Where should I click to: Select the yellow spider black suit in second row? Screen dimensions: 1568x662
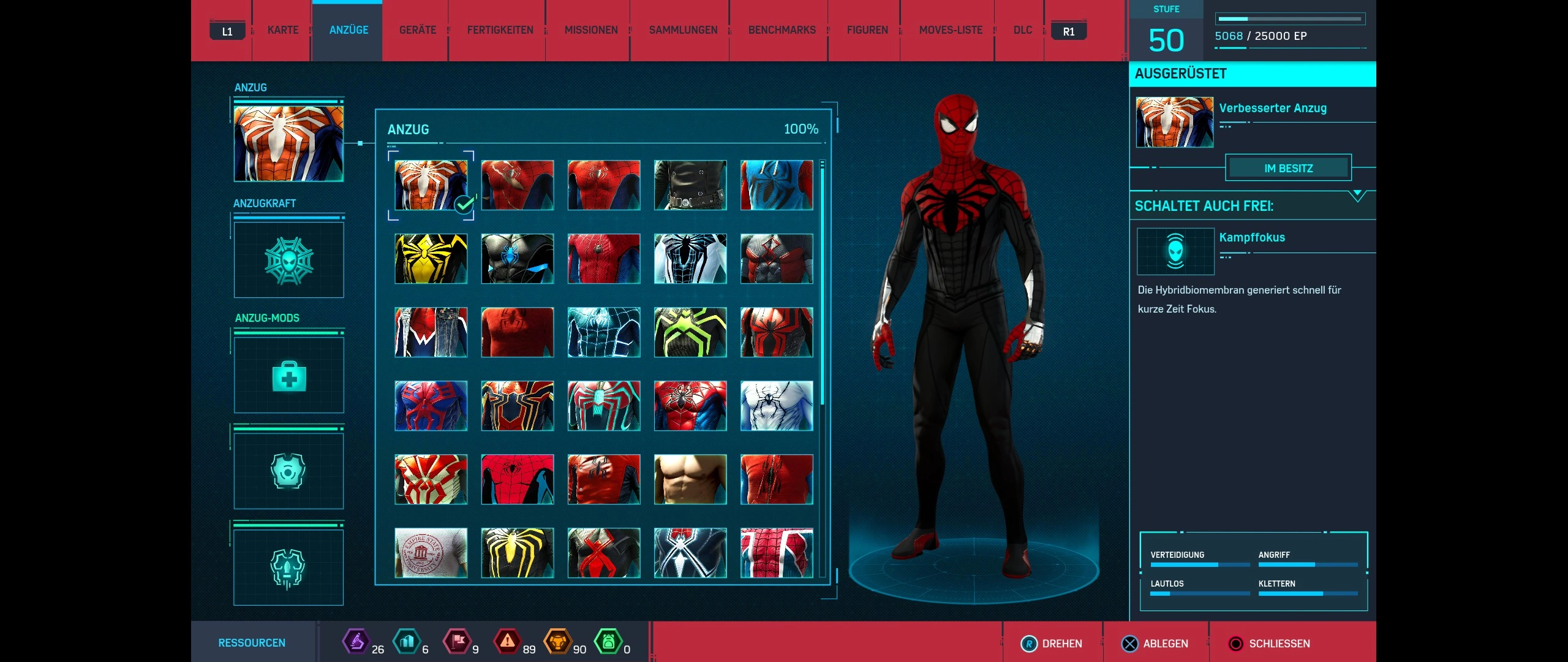pyautogui.click(x=431, y=259)
